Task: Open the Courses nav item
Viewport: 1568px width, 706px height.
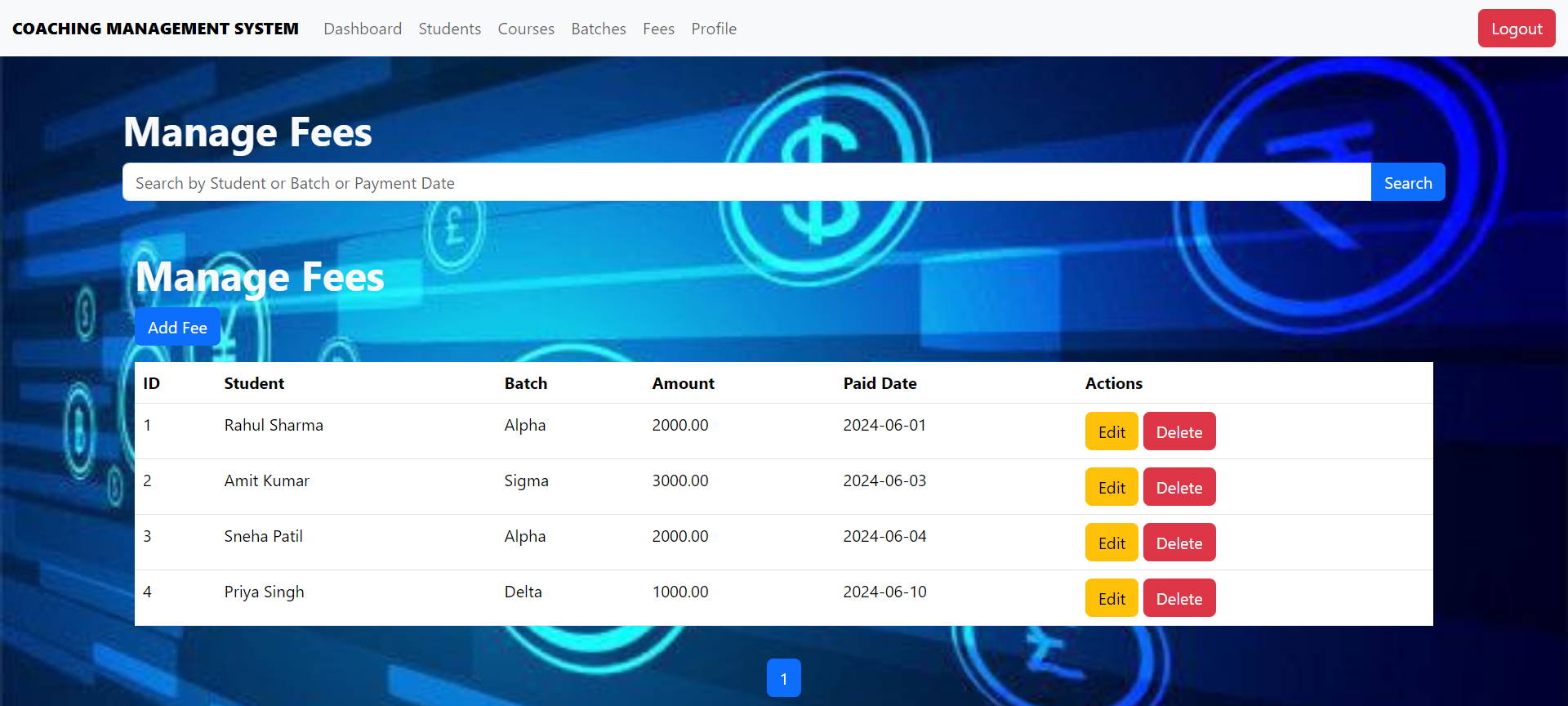Action: pos(526,29)
